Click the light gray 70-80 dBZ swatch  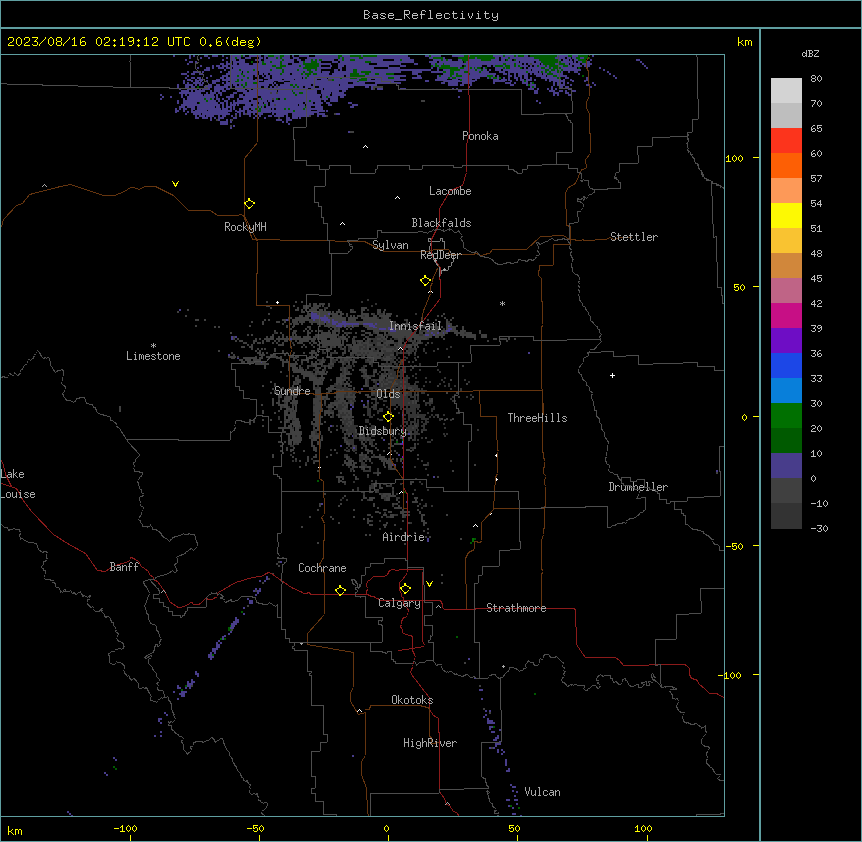pyautogui.click(x=786, y=91)
